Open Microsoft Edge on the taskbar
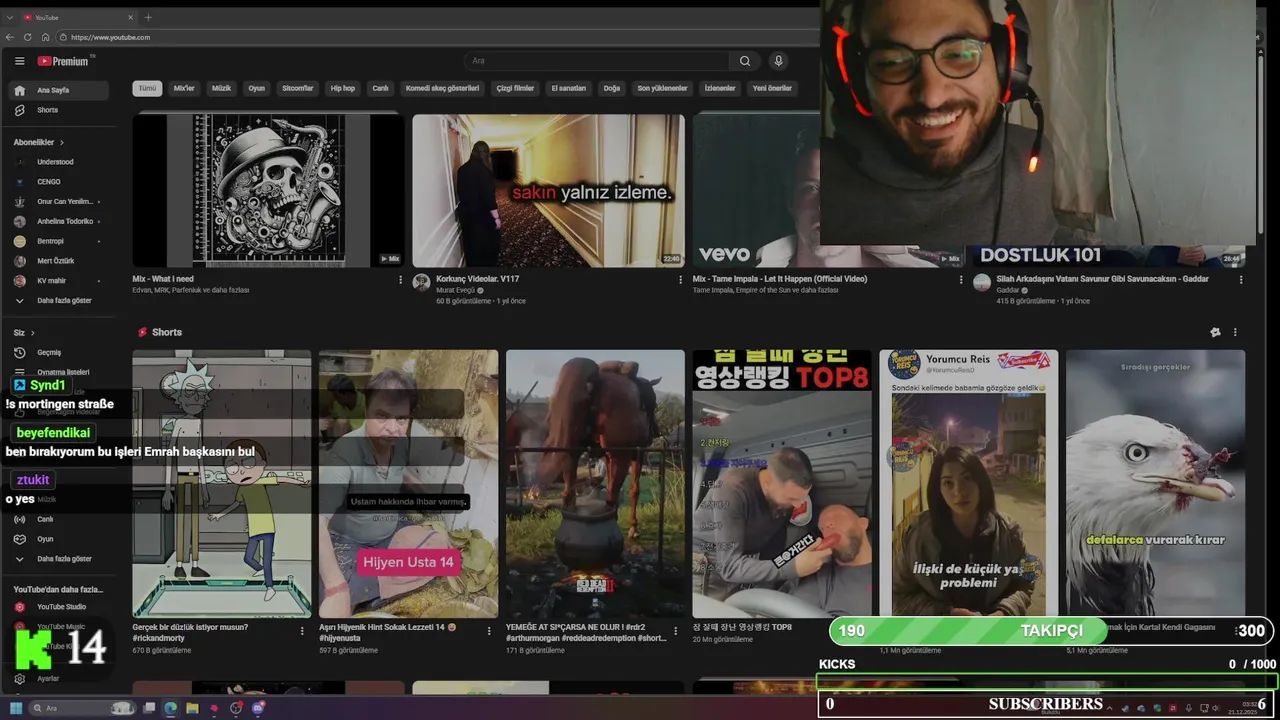This screenshot has width=1280, height=720. pos(170,708)
